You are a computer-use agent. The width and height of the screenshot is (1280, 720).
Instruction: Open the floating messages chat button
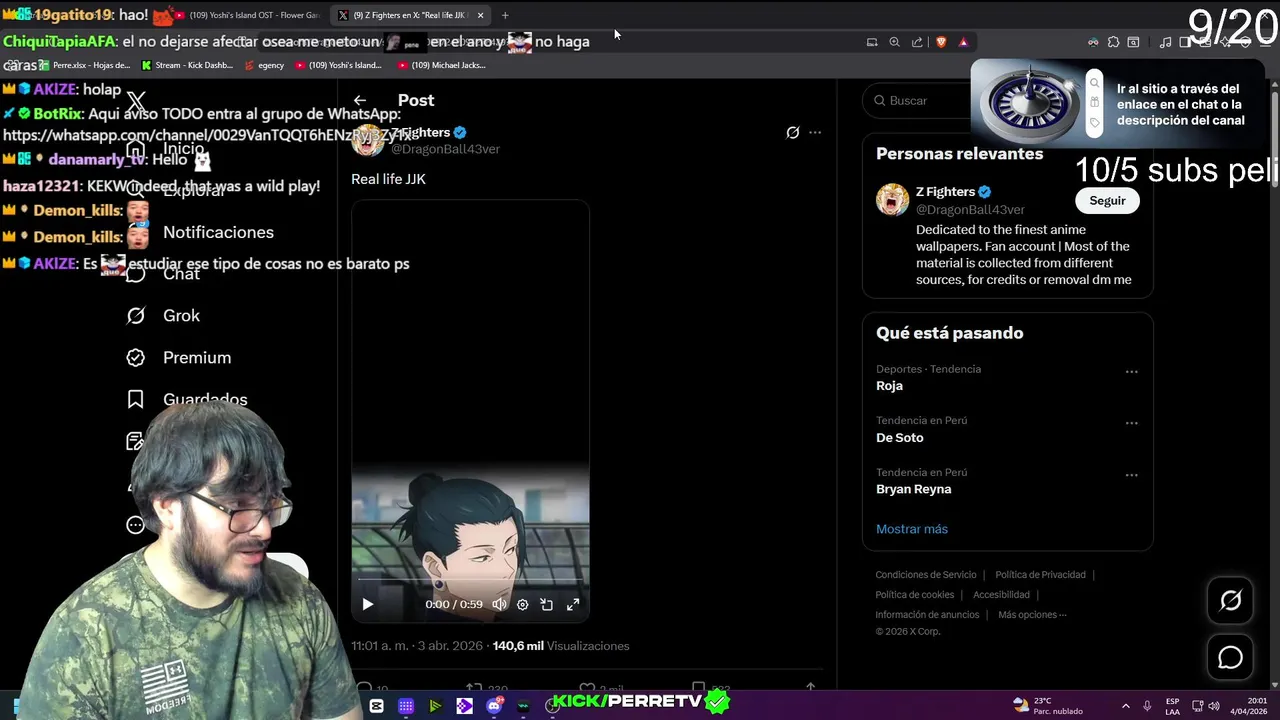pyautogui.click(x=1230, y=658)
